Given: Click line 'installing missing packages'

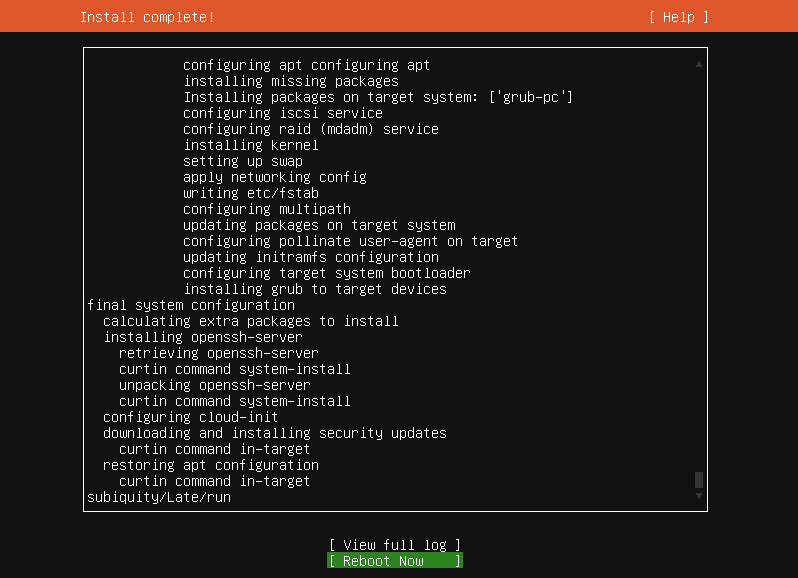Looking at the screenshot, I should (291, 81).
